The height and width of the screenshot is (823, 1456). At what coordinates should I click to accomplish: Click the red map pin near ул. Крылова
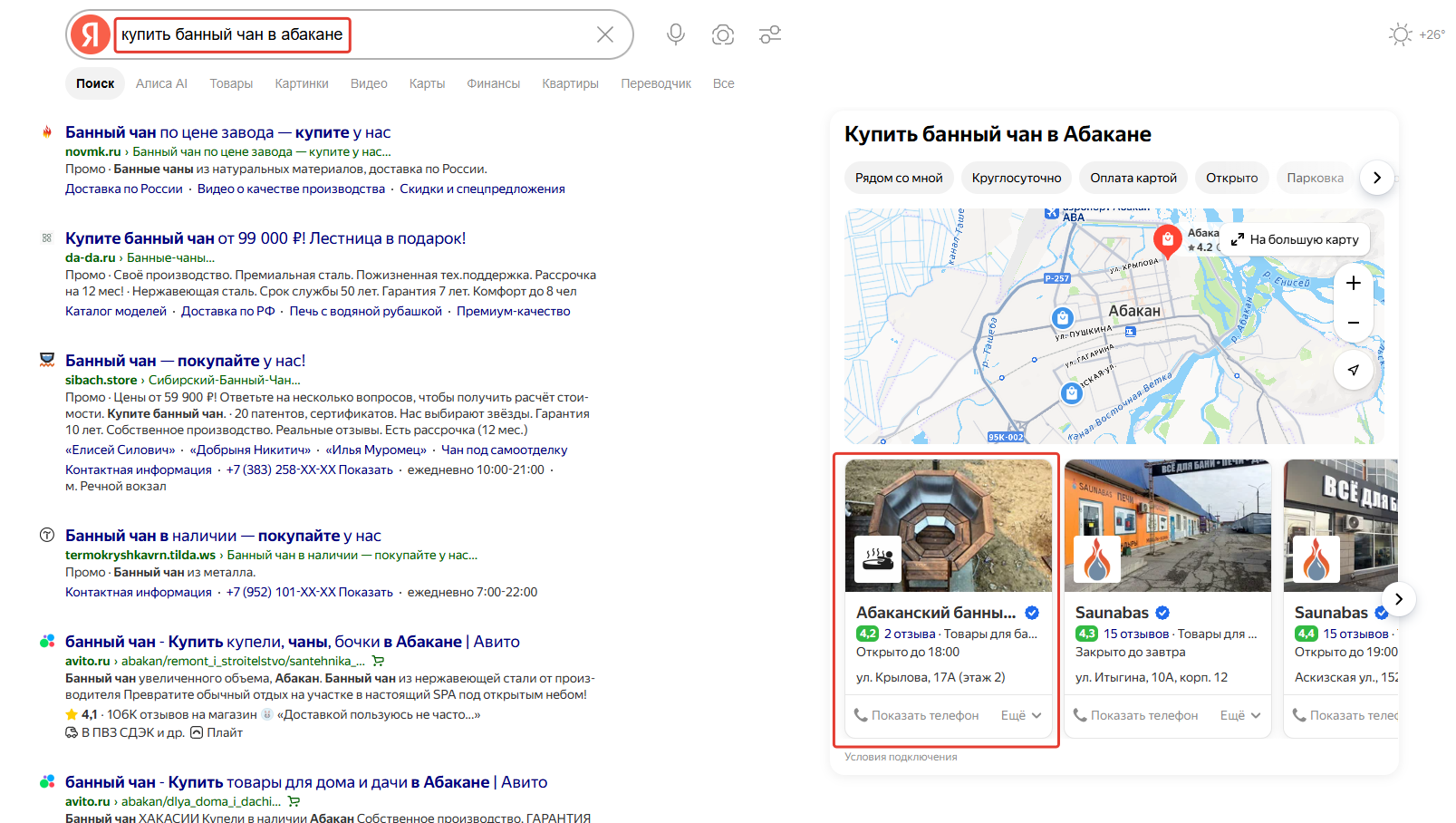[x=1167, y=240]
